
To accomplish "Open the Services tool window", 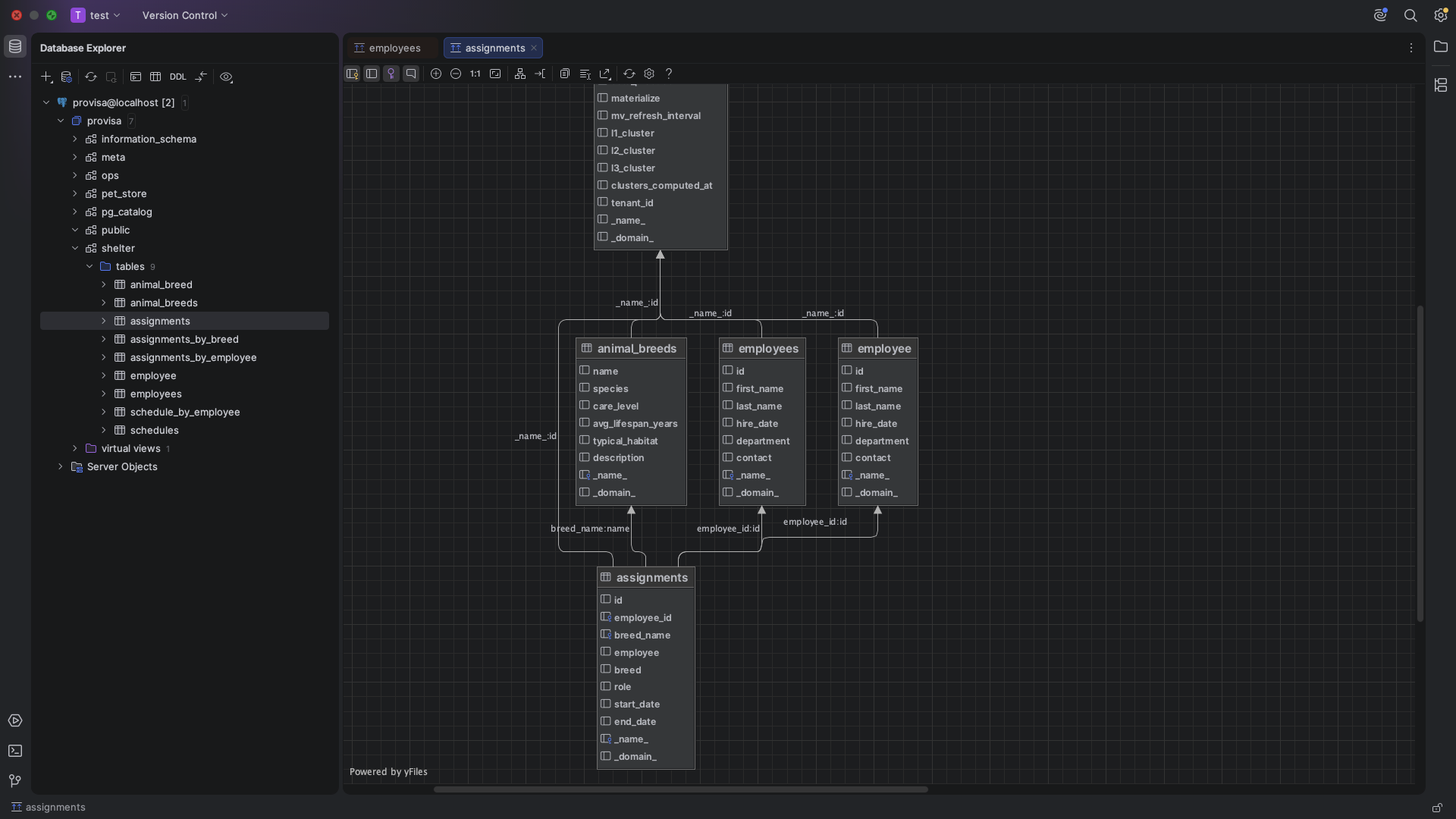I will pyautogui.click(x=15, y=720).
